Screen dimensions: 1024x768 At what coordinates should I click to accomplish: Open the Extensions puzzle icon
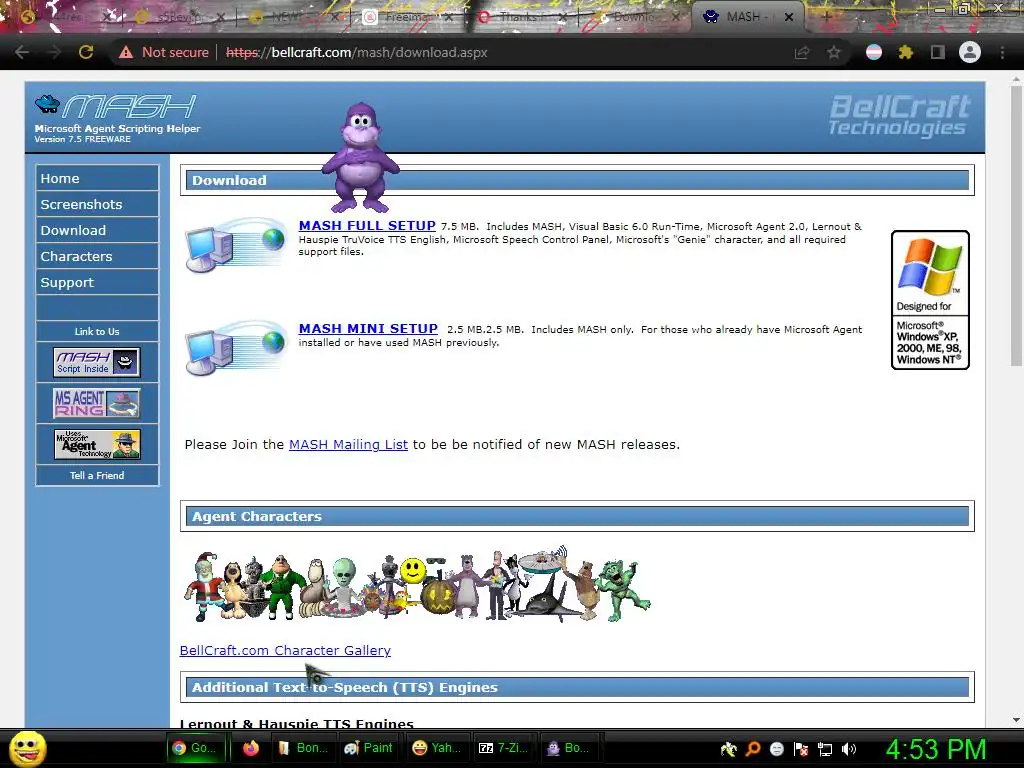[905, 52]
